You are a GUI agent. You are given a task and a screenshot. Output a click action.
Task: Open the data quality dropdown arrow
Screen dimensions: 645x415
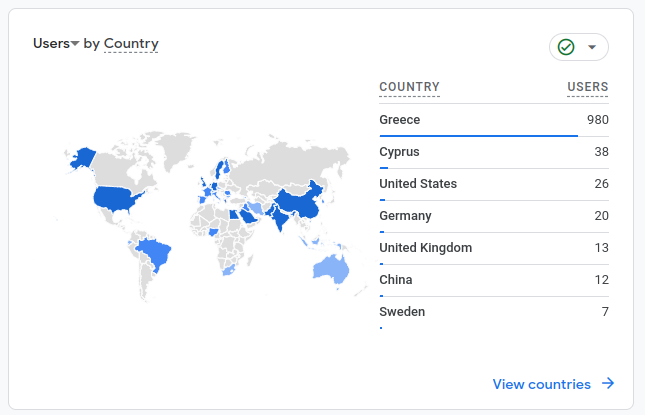[x=592, y=48]
